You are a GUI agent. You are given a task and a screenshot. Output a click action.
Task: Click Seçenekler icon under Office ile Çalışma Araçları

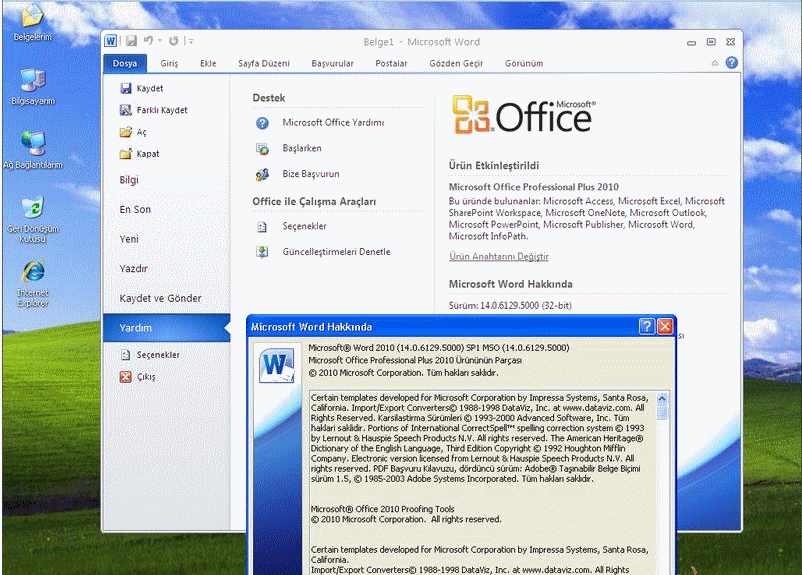262,227
